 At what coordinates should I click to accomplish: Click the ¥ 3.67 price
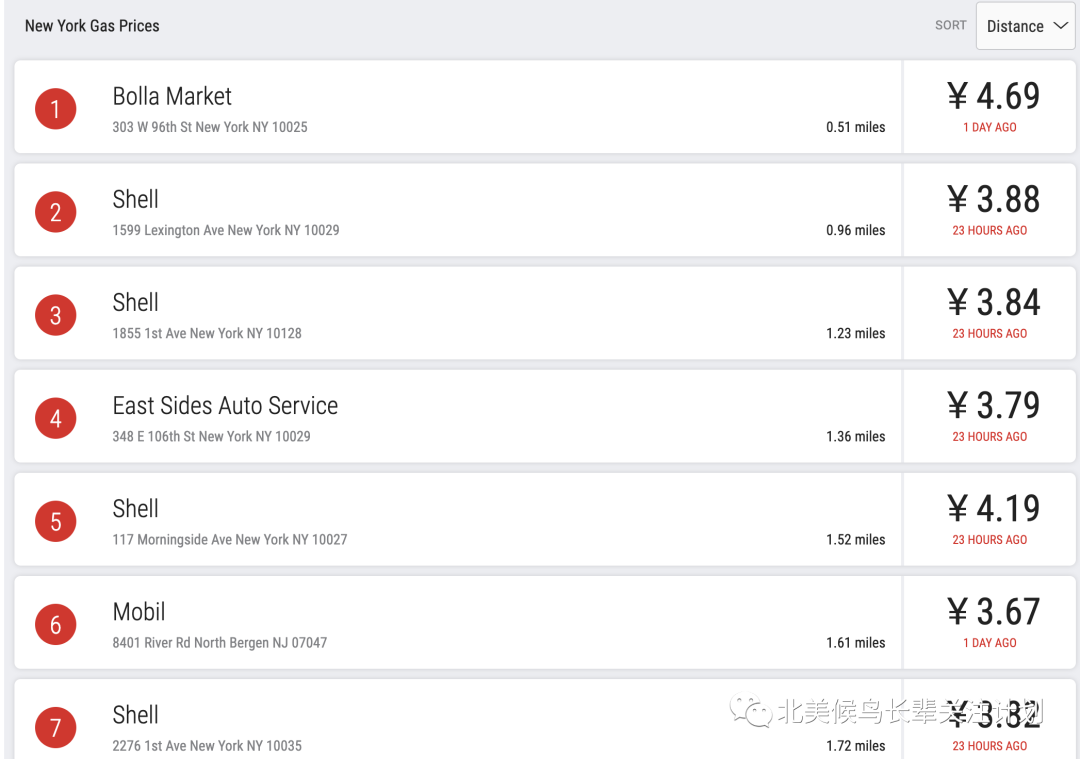(993, 612)
